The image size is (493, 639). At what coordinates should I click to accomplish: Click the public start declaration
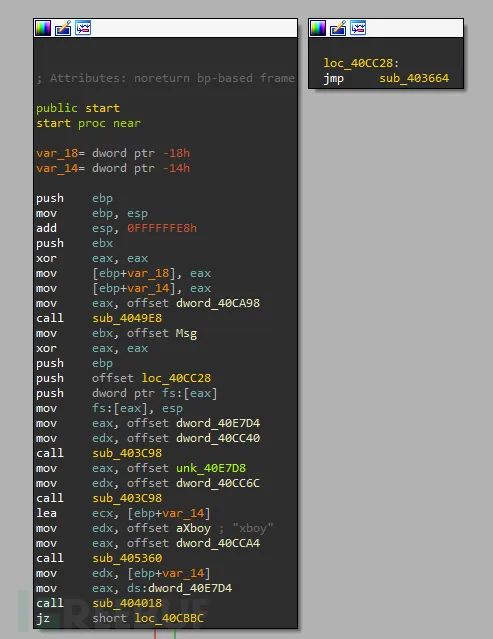pyautogui.click(x=78, y=108)
